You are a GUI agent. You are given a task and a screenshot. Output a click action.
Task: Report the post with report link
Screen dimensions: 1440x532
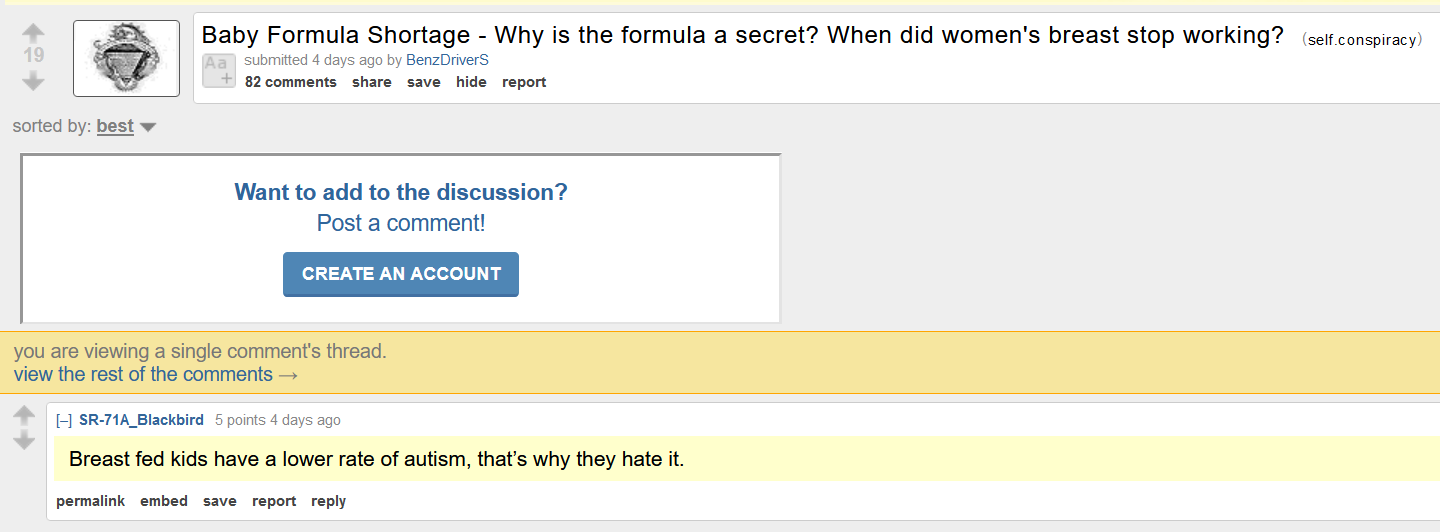click(x=524, y=82)
